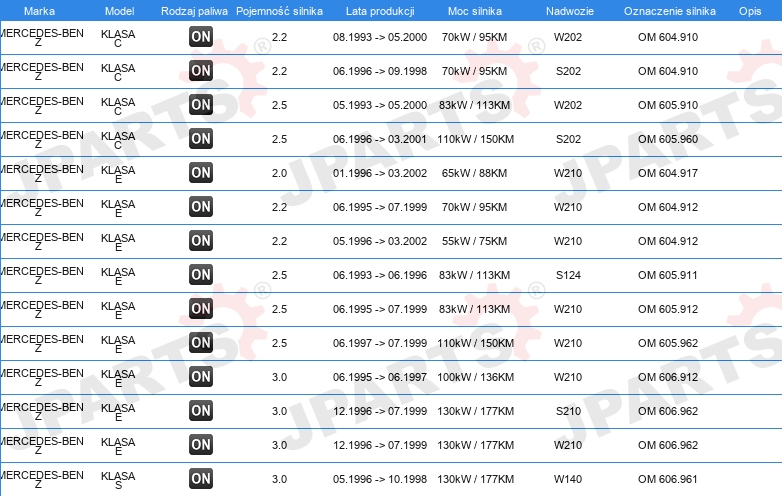Click 3.0 capacity in the OM 606.912 row
The image size is (782, 496).
pyautogui.click(x=279, y=377)
